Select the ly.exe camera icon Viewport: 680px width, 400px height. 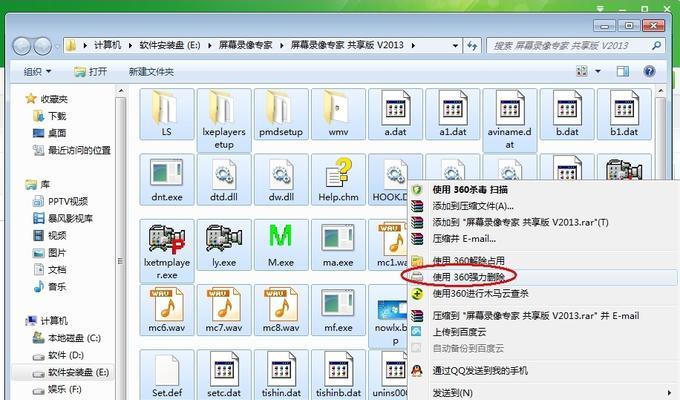[x=224, y=238]
